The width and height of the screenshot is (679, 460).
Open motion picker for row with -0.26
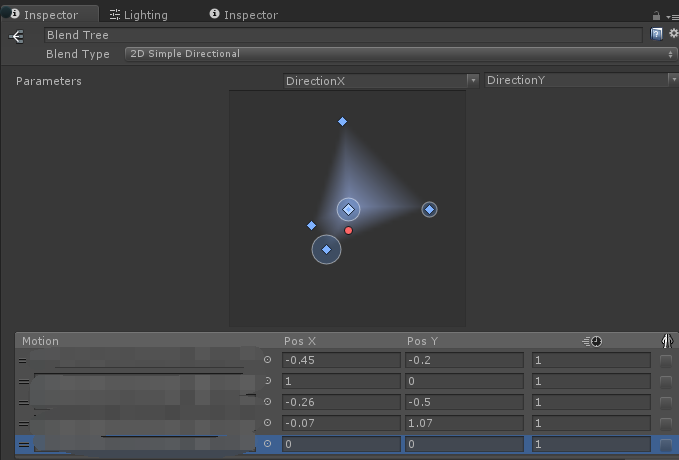click(x=267, y=402)
